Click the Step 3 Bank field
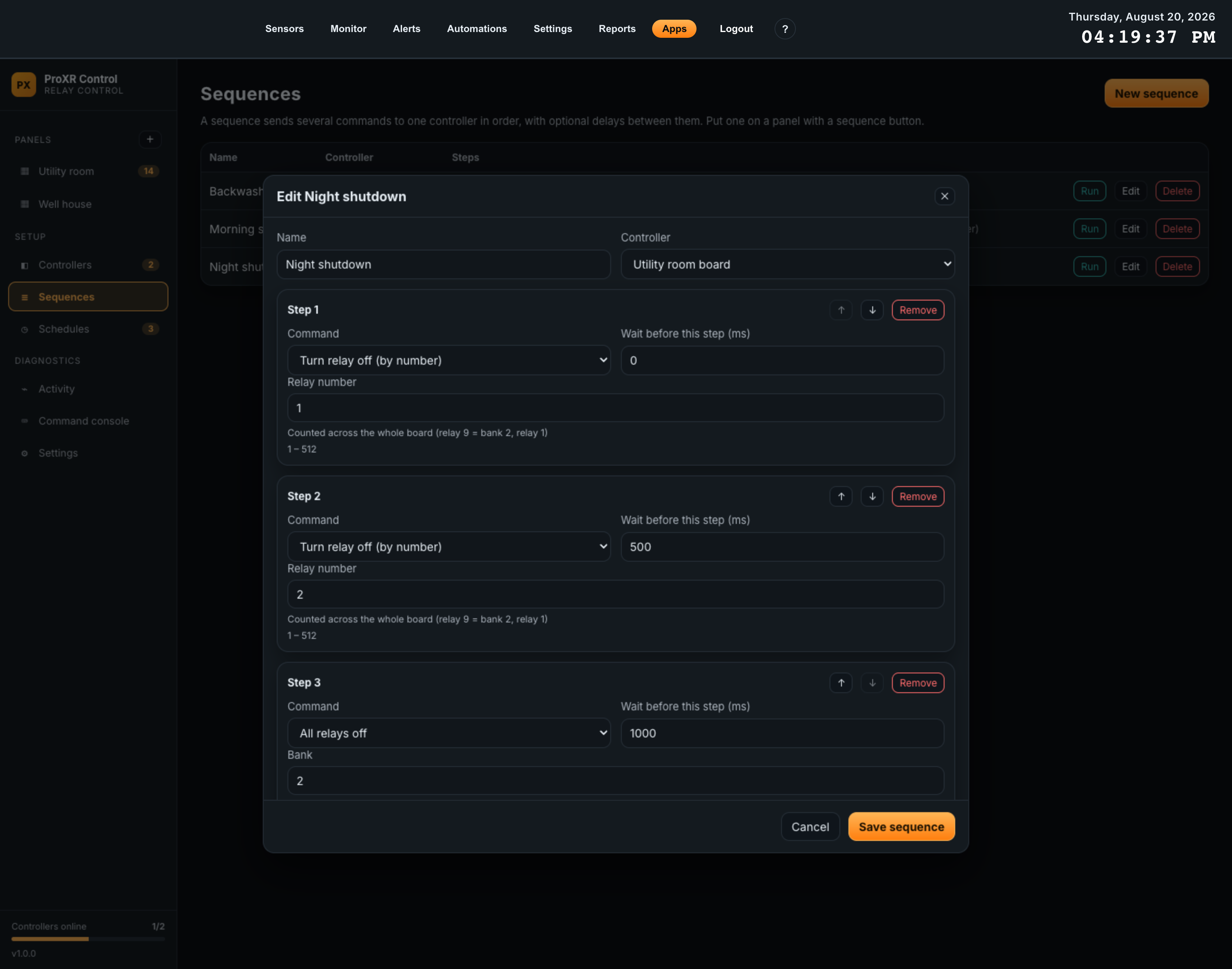This screenshot has height=969, width=1232. (x=616, y=781)
